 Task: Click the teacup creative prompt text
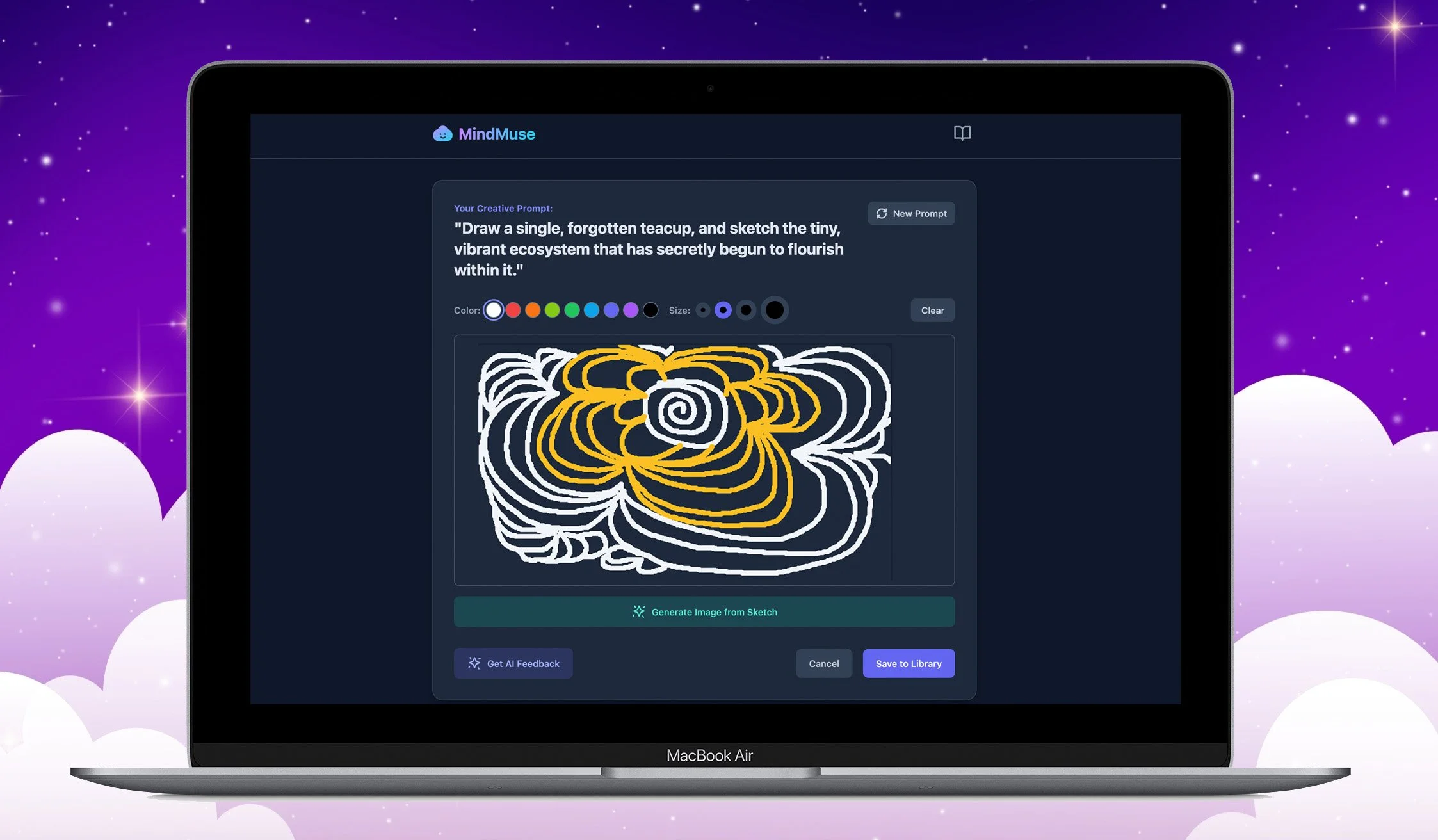(649, 249)
